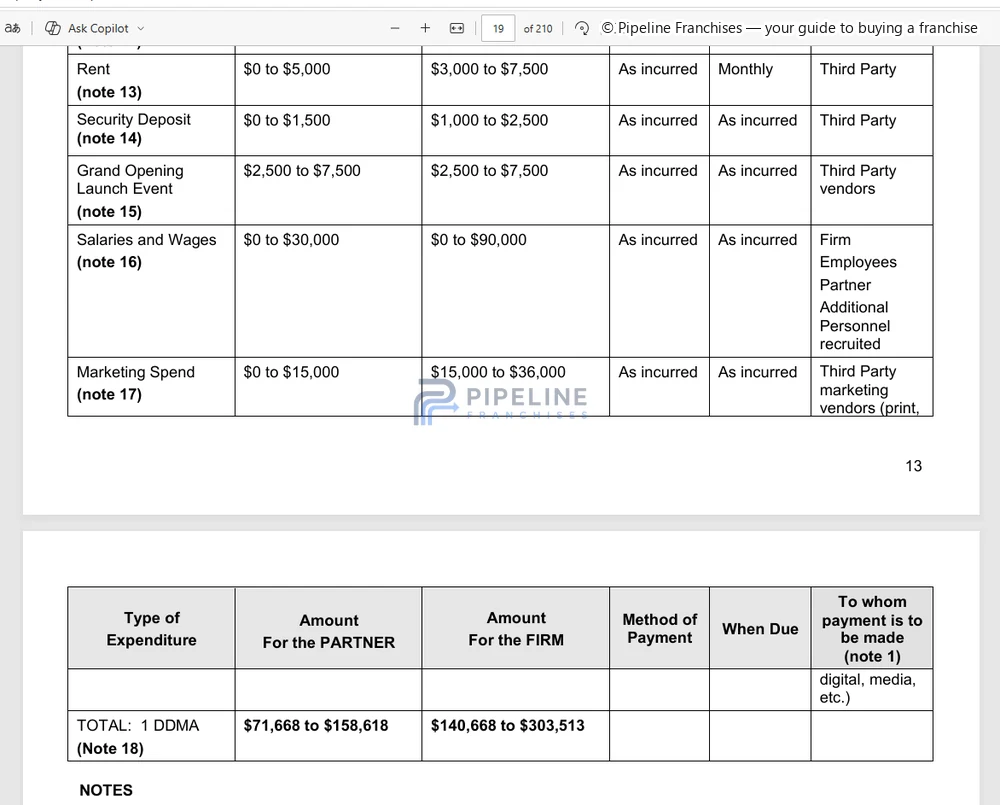Click 'Firm' in the Salaries payee cell
Screen dimensions: 1000x805
pos(835,240)
